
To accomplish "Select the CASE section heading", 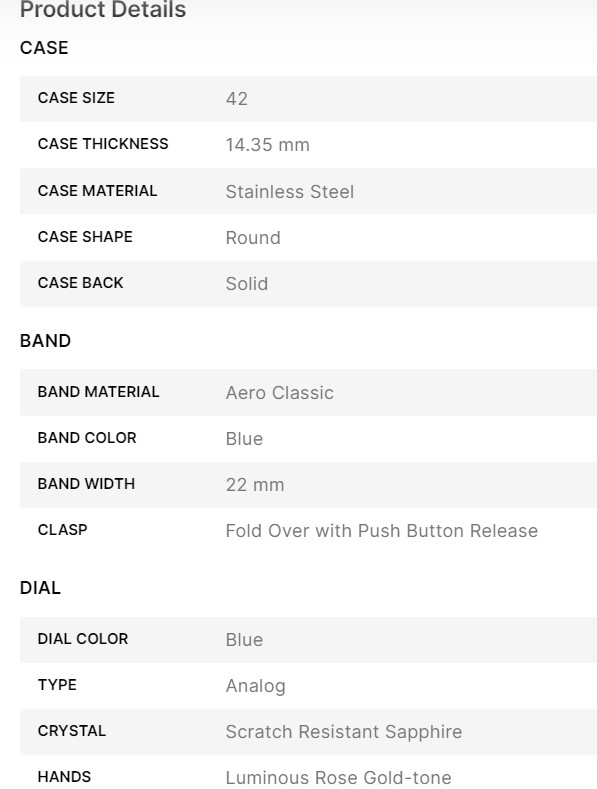I will click(x=44, y=48).
